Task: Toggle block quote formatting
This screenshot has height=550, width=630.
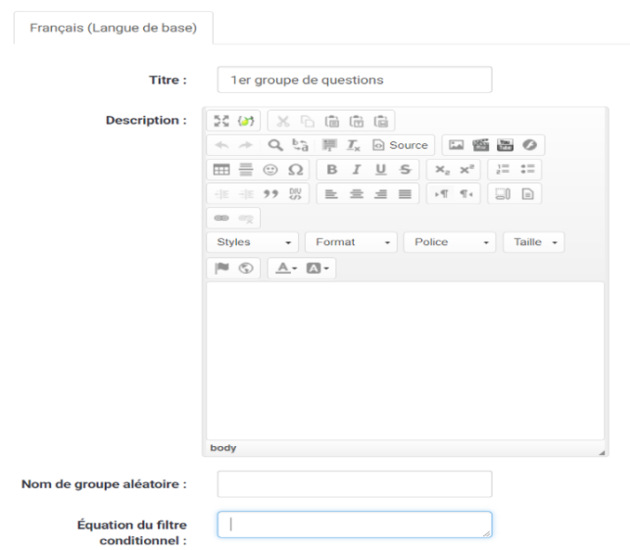Action: tap(270, 194)
